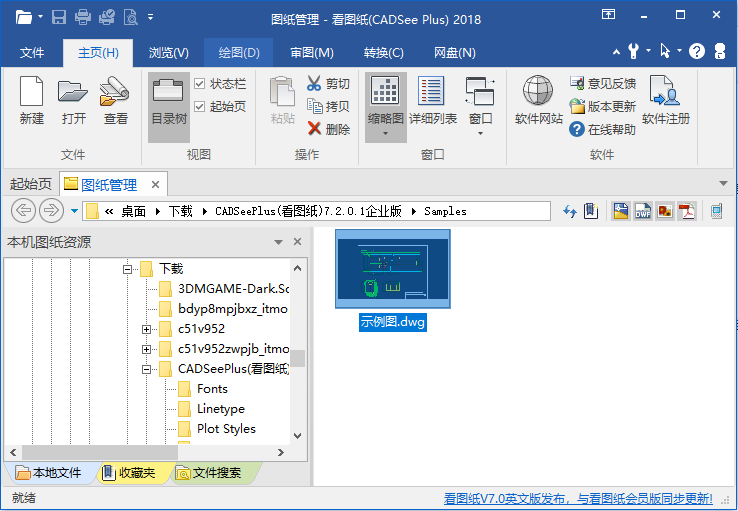Screen dimensions: 738x511
Task: Open the document tab list dropdown arrow
Action: click(x=723, y=184)
